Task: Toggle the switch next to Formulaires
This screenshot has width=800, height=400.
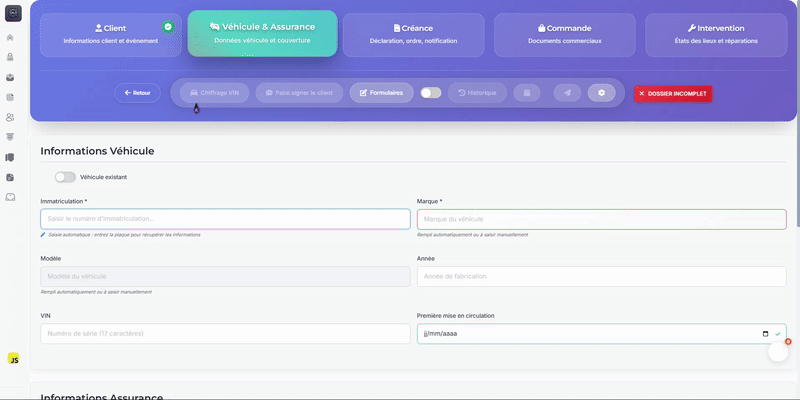Action: 430,93
